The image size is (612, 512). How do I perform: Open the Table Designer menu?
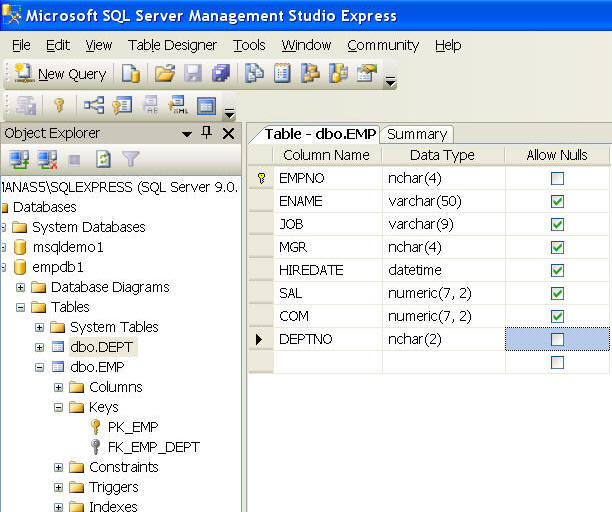click(x=172, y=45)
